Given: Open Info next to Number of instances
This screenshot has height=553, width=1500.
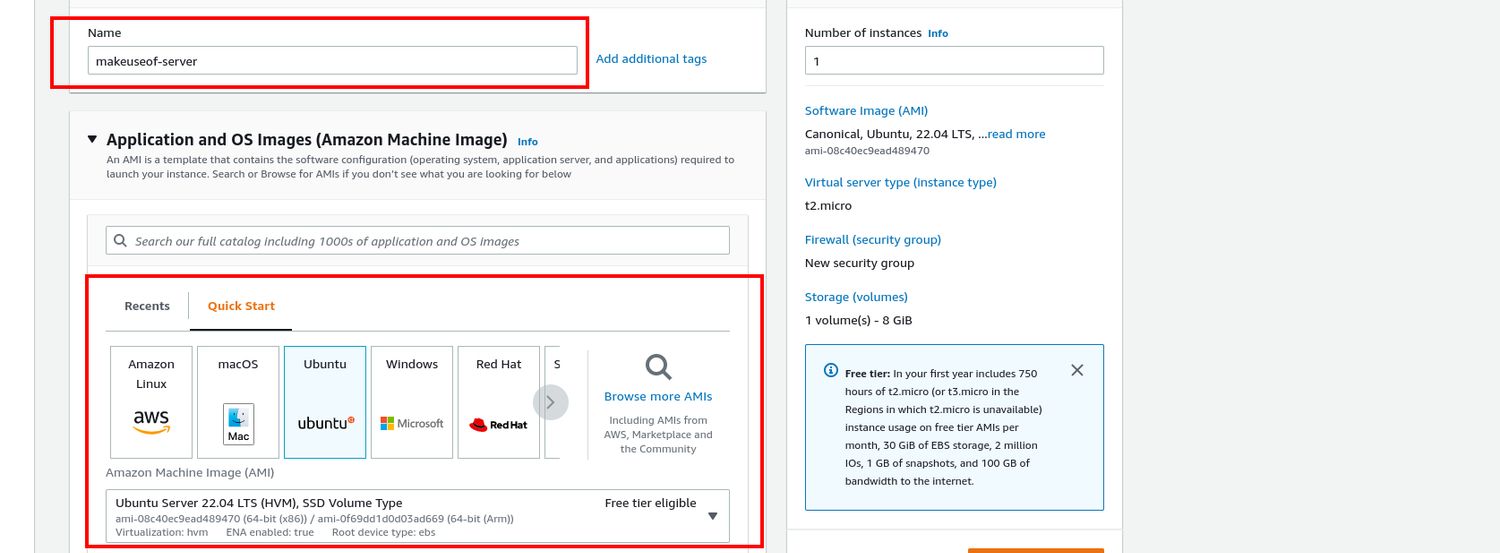Looking at the screenshot, I should 938,33.
